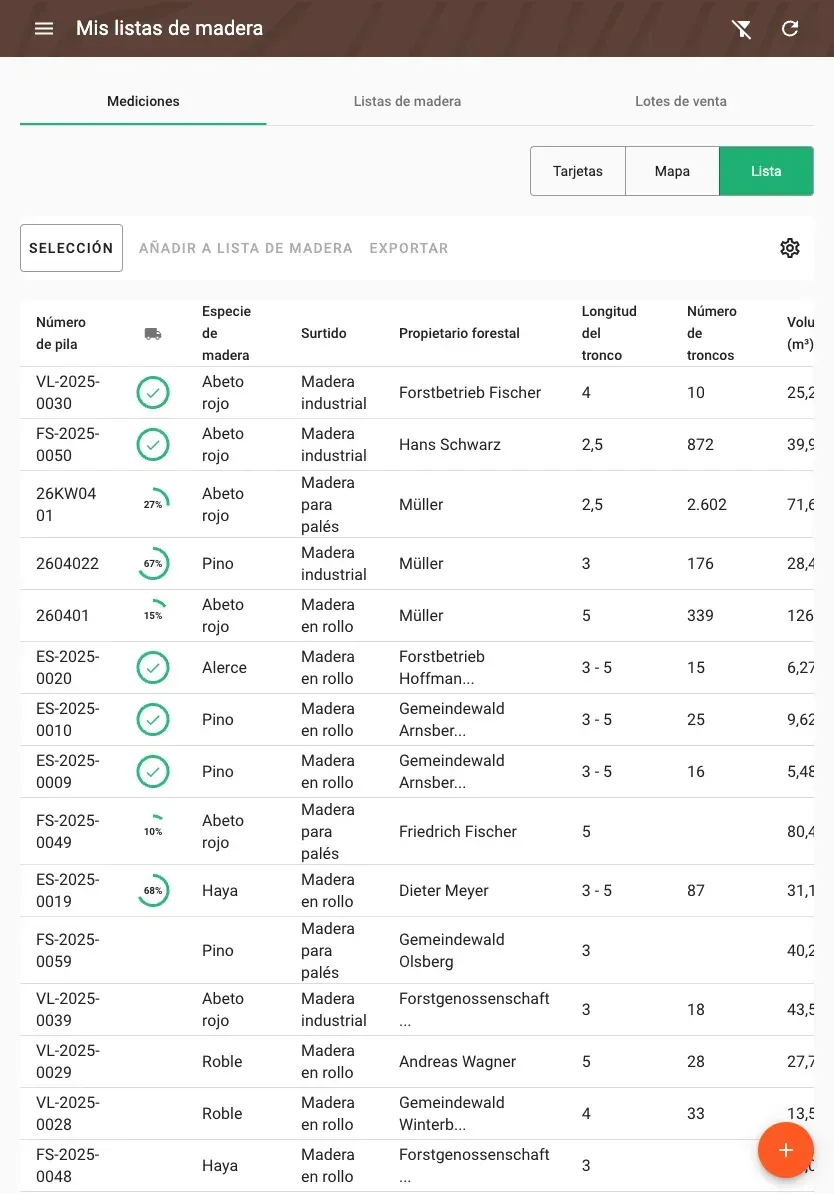Open row VL-2025-0039
The width and height of the screenshot is (834, 1194).
pos(417,1010)
